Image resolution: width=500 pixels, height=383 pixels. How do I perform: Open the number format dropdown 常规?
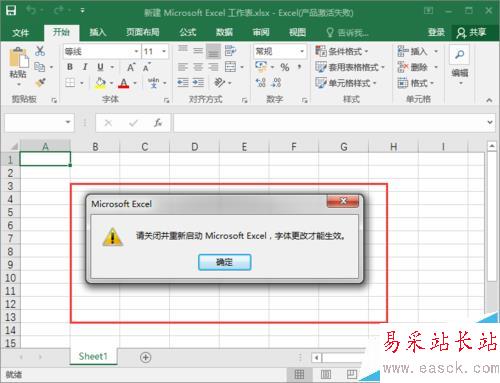(x=280, y=51)
